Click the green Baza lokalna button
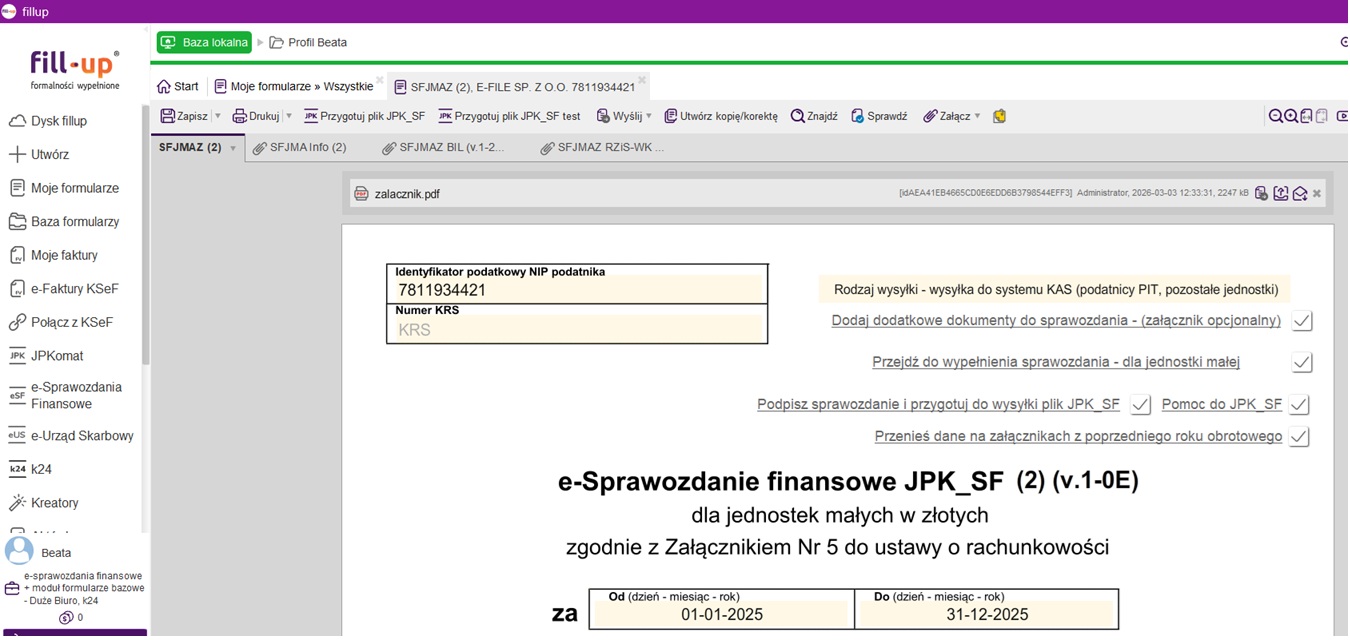Viewport: 1350px width, 640px height. click(x=204, y=43)
